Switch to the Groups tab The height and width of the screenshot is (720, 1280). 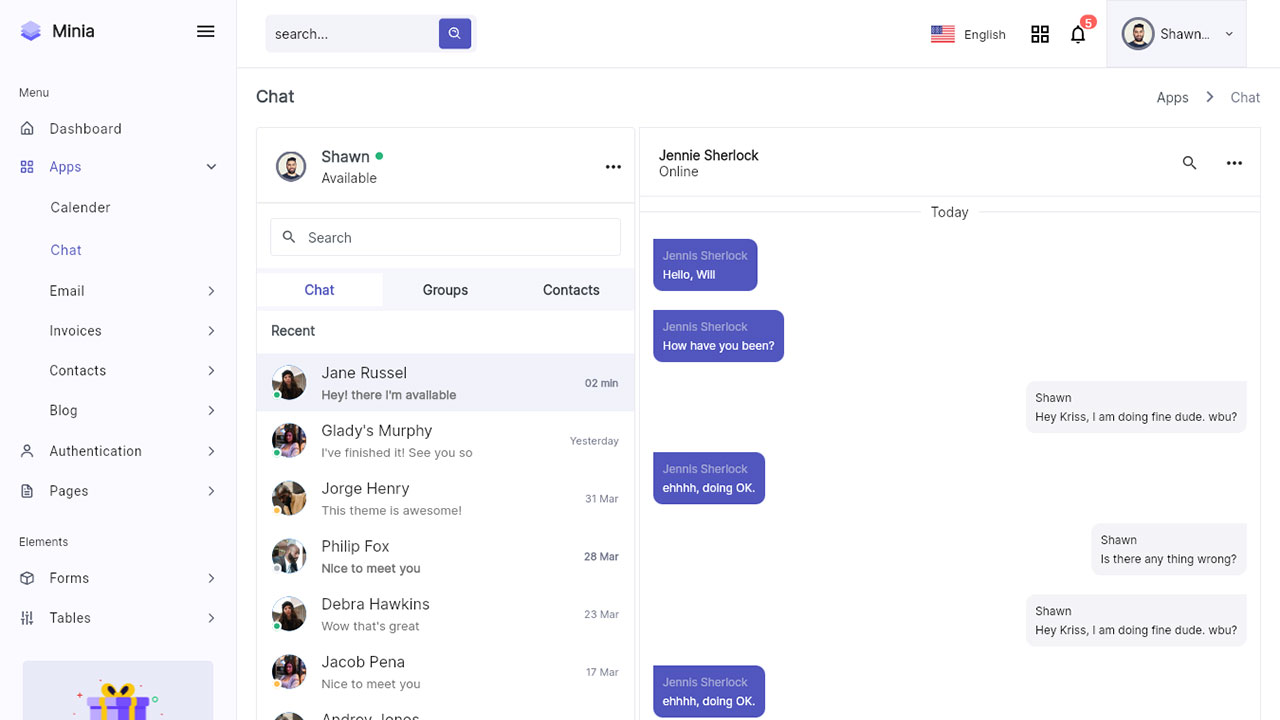point(445,289)
